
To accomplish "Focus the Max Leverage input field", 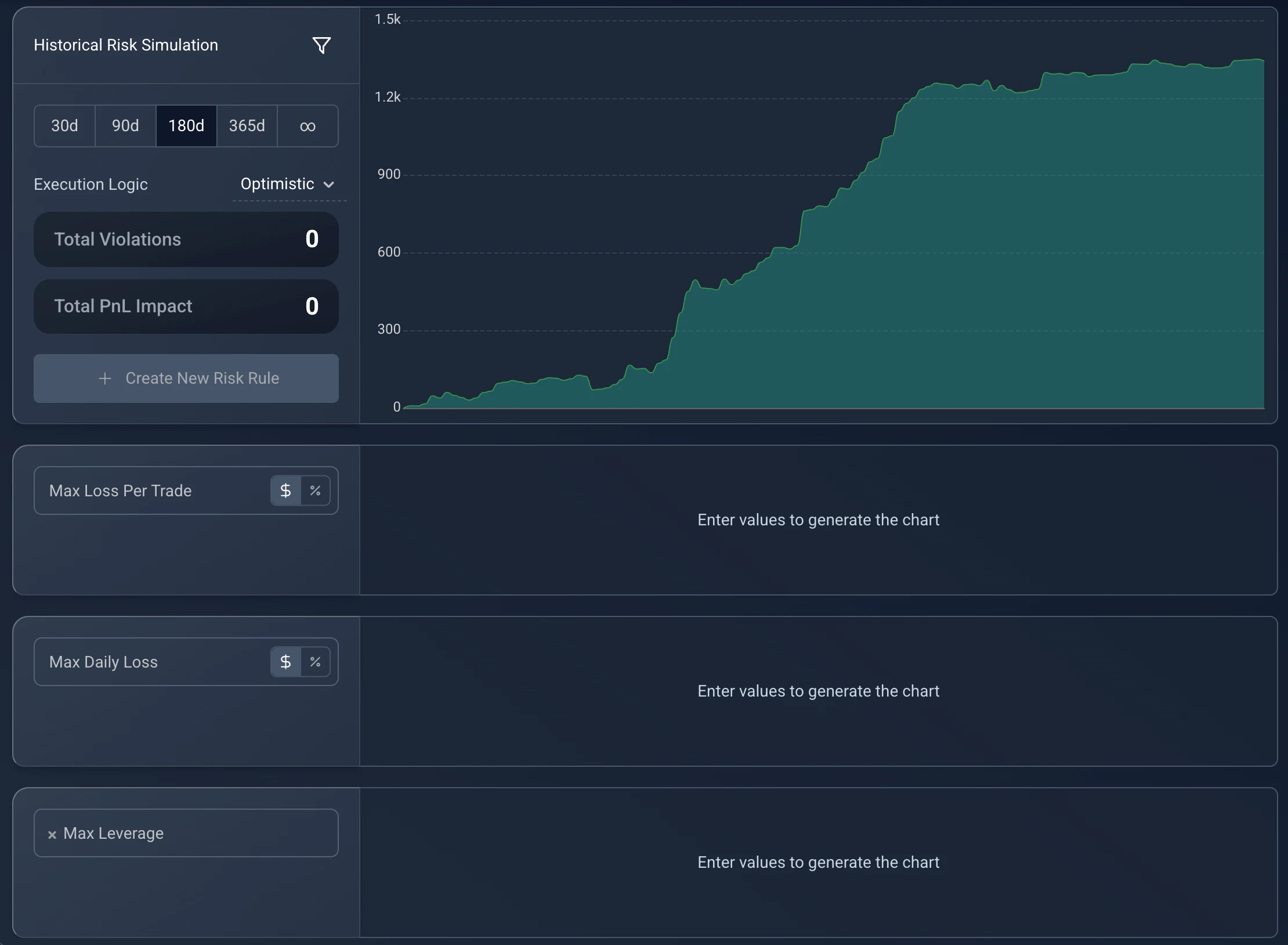I will 186,833.
